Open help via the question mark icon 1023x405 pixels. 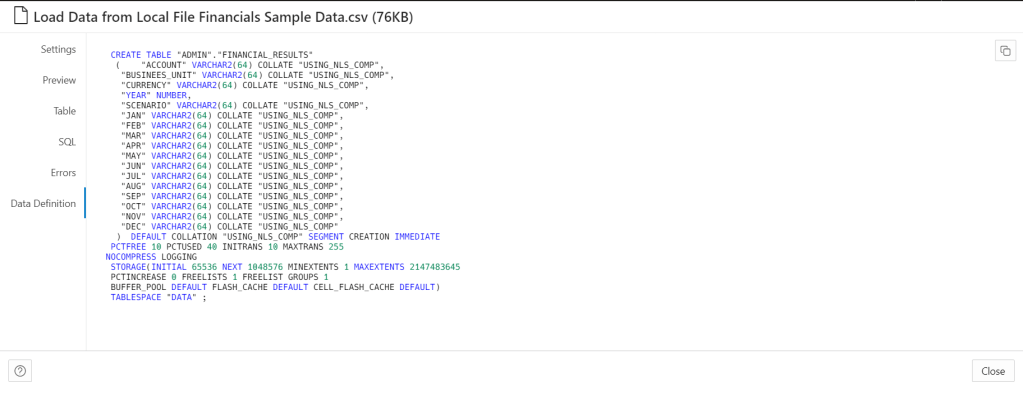(x=20, y=371)
